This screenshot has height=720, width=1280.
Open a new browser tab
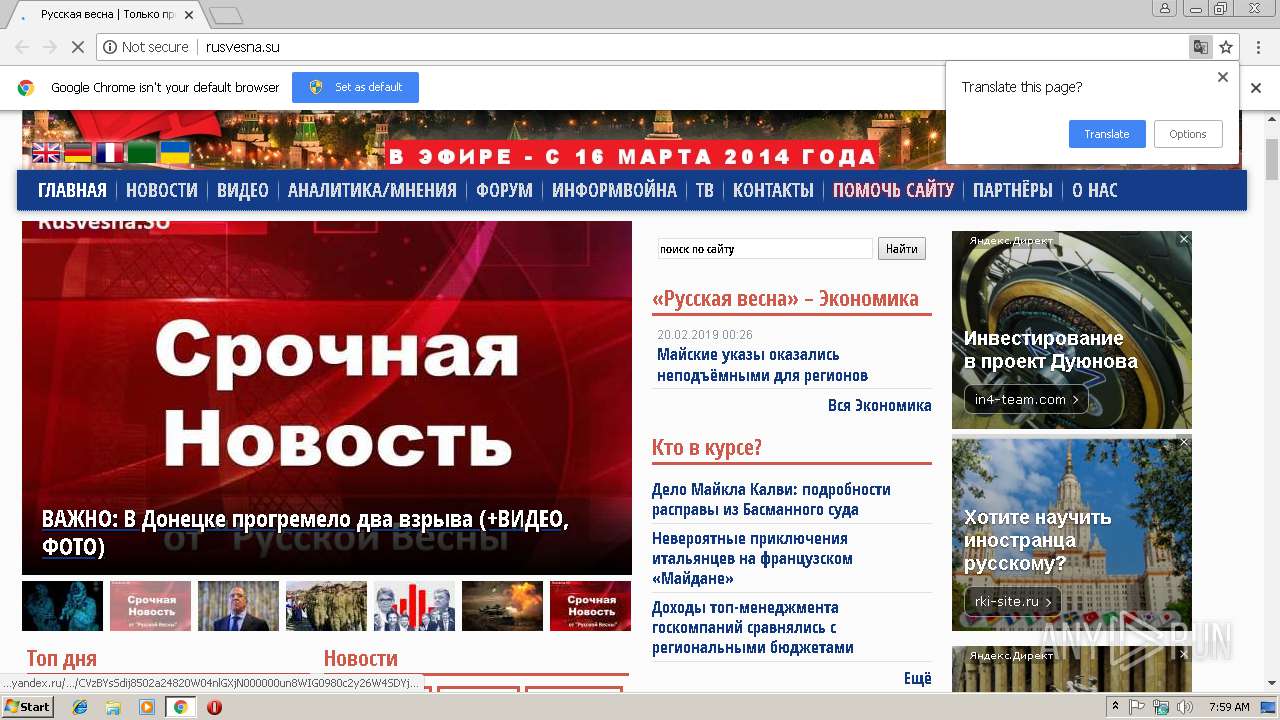[x=226, y=15]
